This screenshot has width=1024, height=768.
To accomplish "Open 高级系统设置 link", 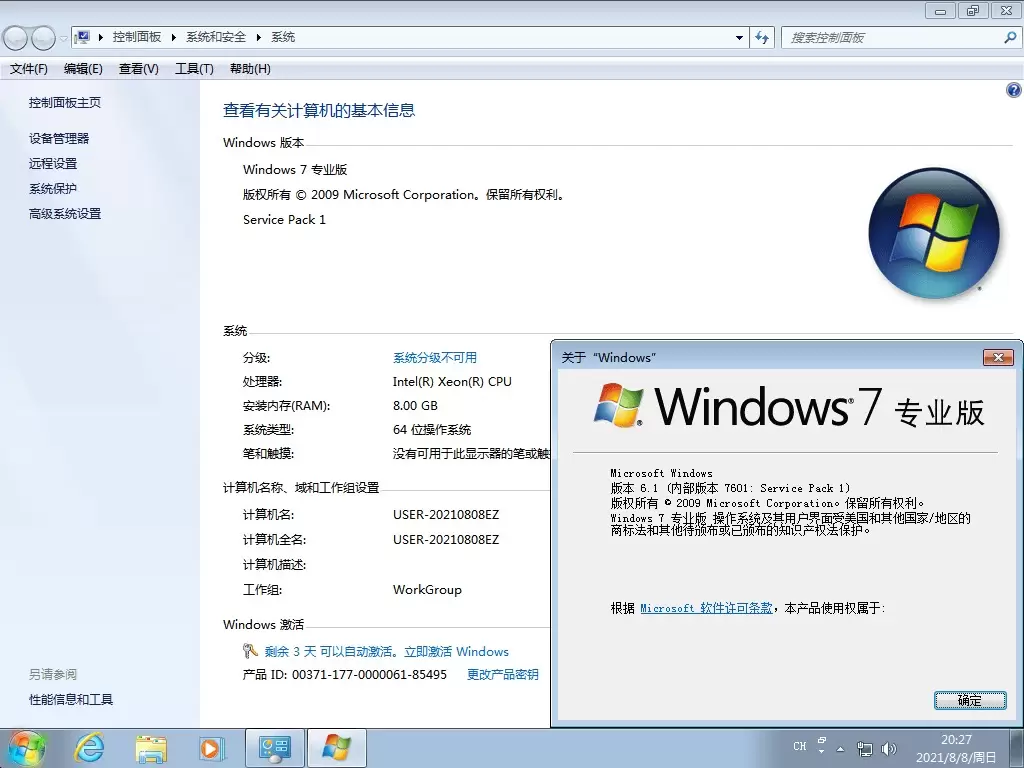I will point(65,214).
